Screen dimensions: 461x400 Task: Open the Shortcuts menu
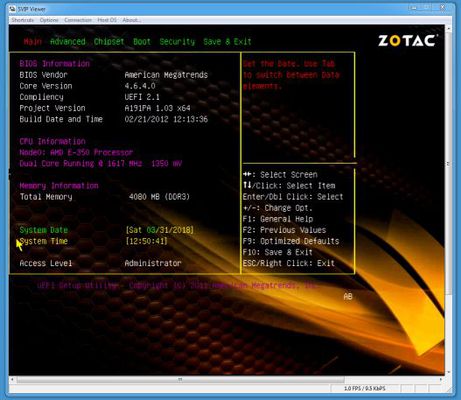(23, 20)
